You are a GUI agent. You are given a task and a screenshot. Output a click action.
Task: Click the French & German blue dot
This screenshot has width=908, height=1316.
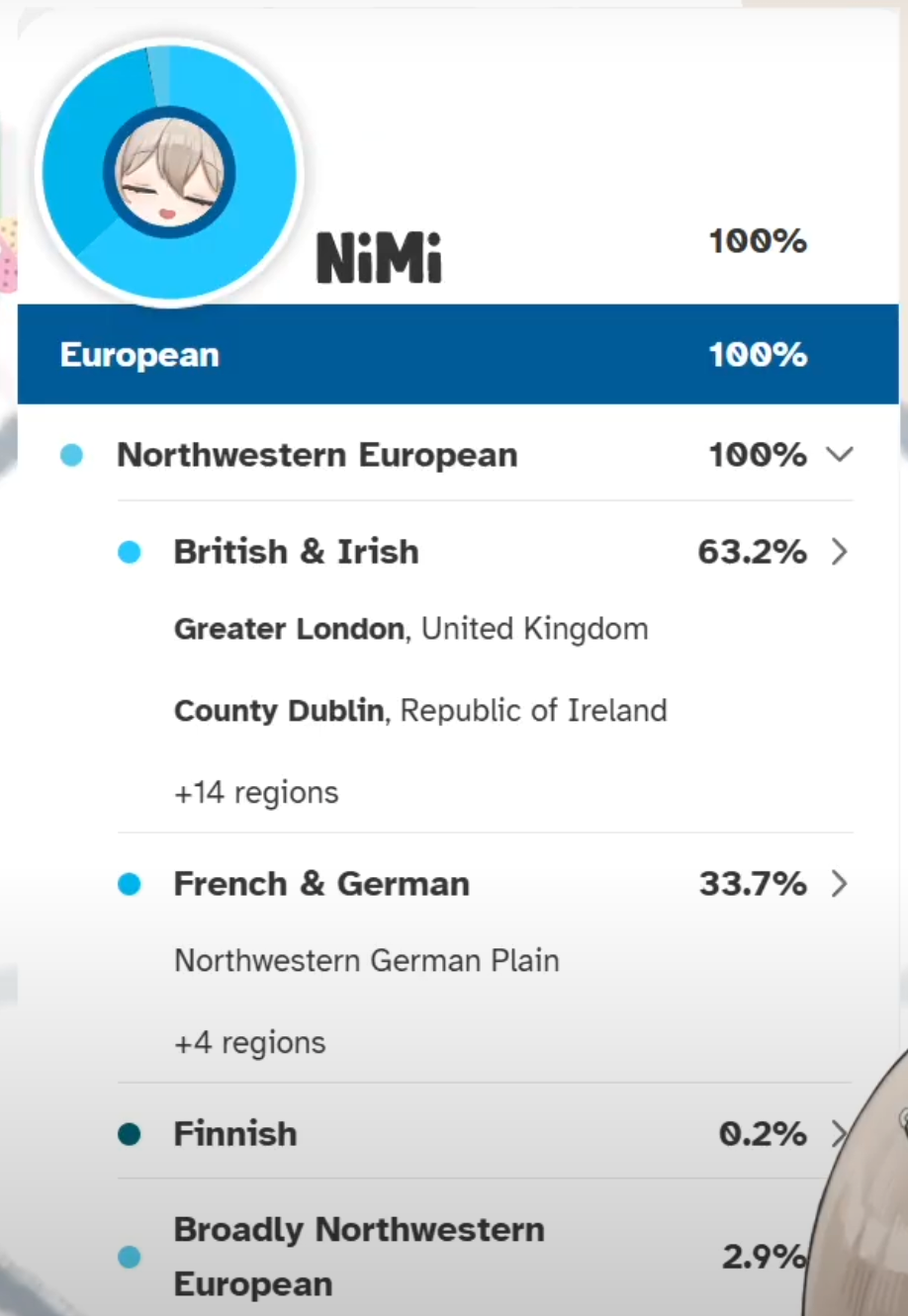point(130,884)
